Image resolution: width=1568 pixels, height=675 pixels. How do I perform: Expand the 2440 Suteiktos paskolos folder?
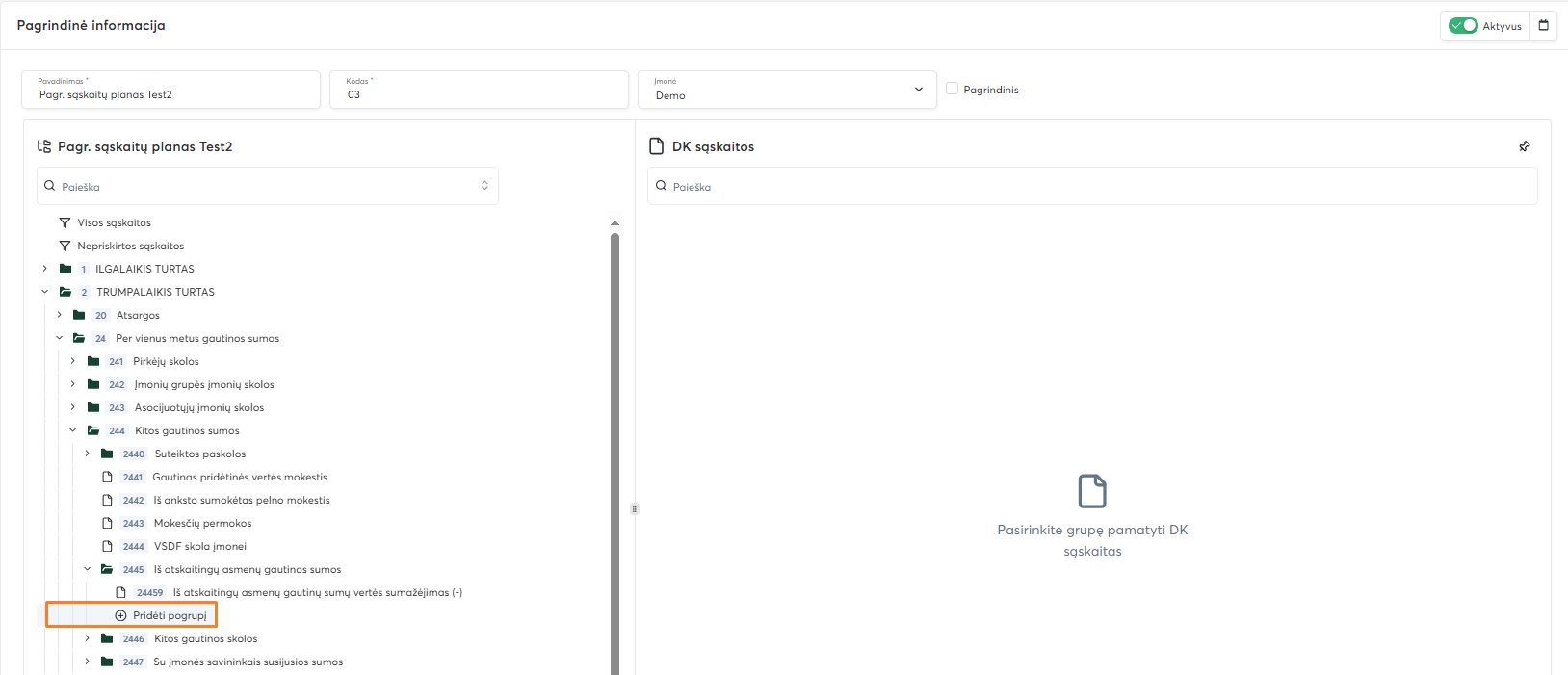tap(87, 454)
